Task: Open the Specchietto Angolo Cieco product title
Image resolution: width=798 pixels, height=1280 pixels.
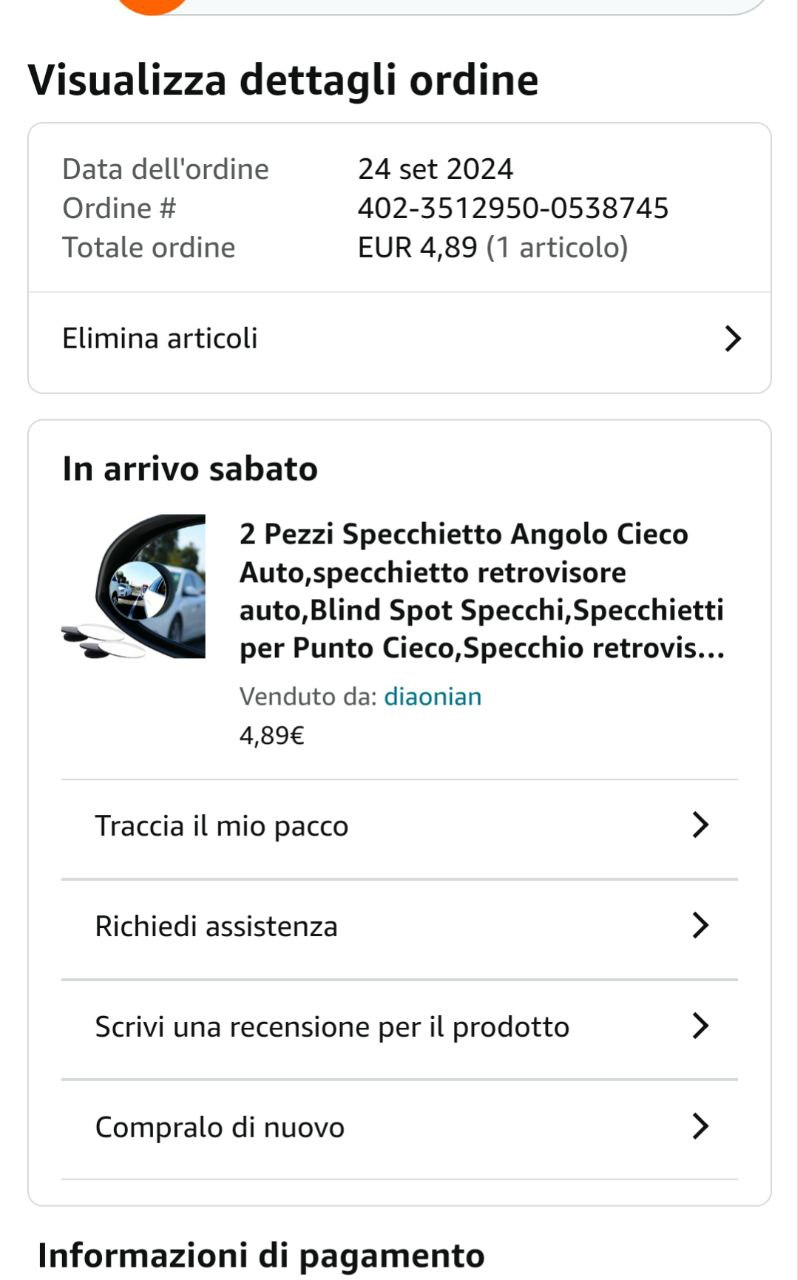Action: tap(482, 592)
